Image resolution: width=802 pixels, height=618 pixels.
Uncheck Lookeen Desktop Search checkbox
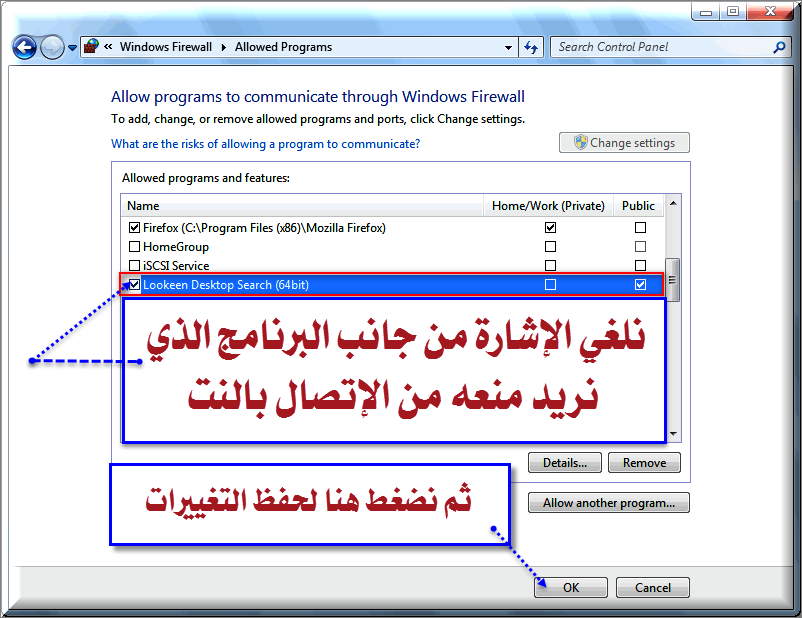click(134, 284)
